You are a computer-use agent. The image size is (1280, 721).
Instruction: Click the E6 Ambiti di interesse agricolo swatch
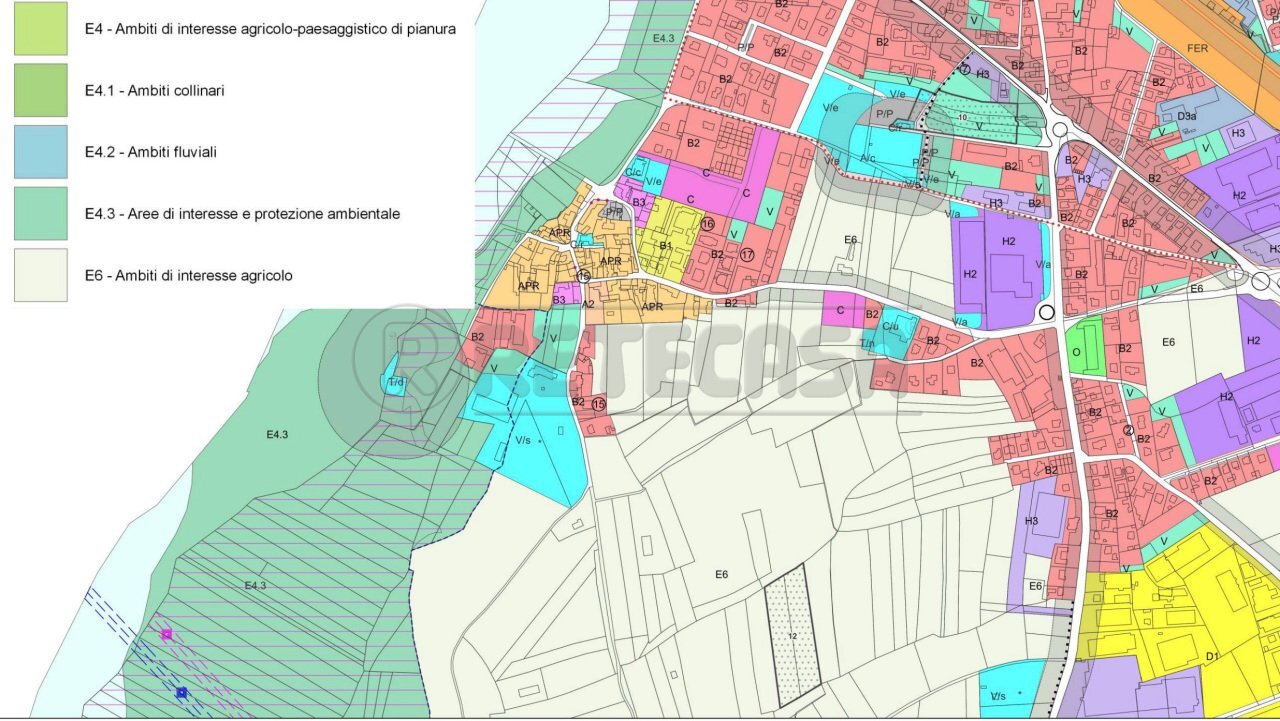pyautogui.click(x=40, y=275)
